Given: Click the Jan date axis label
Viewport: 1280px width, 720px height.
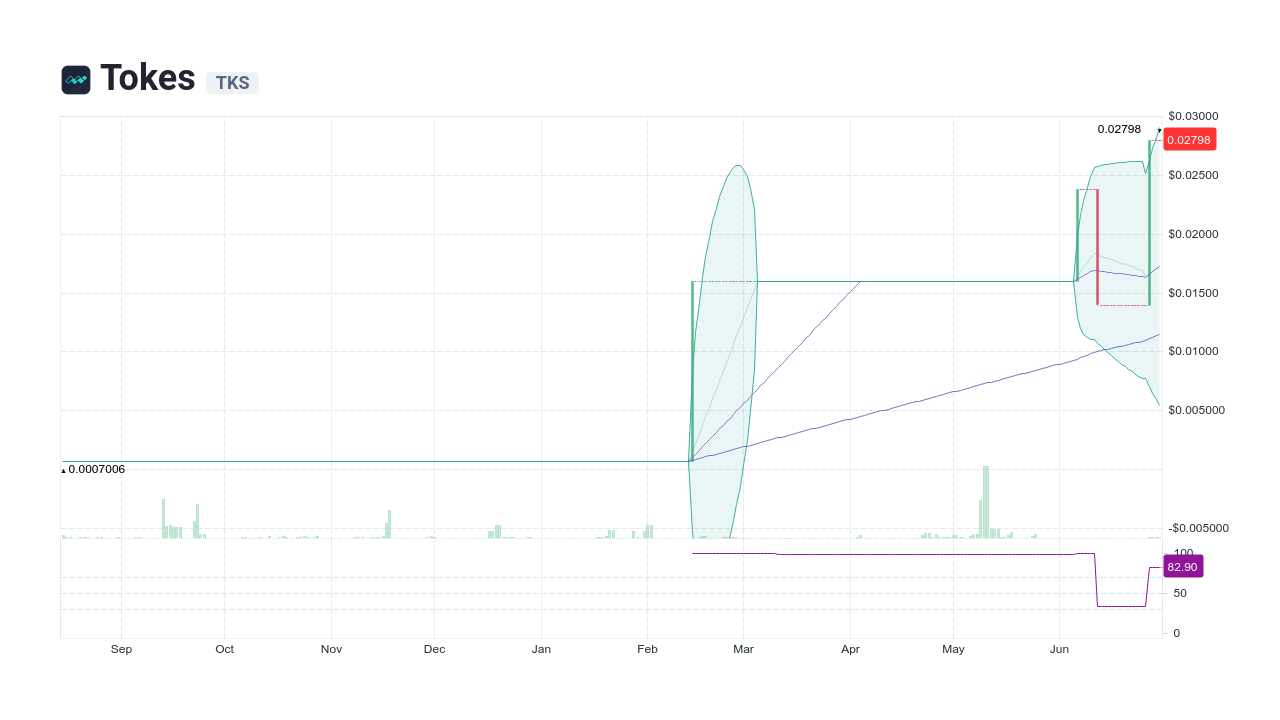Looking at the screenshot, I should coord(541,649).
